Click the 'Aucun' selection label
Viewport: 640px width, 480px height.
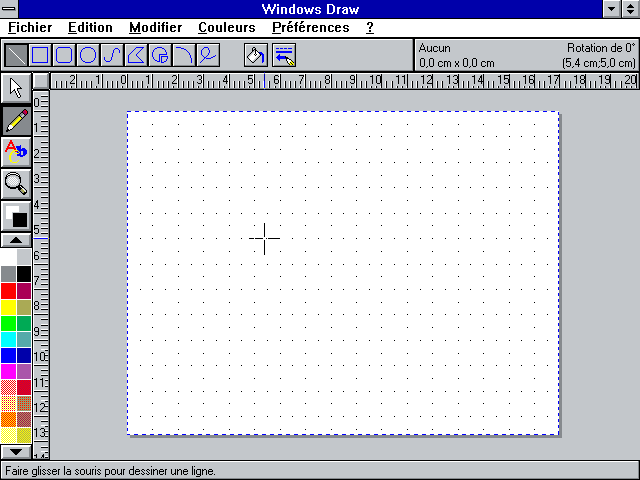[435, 48]
